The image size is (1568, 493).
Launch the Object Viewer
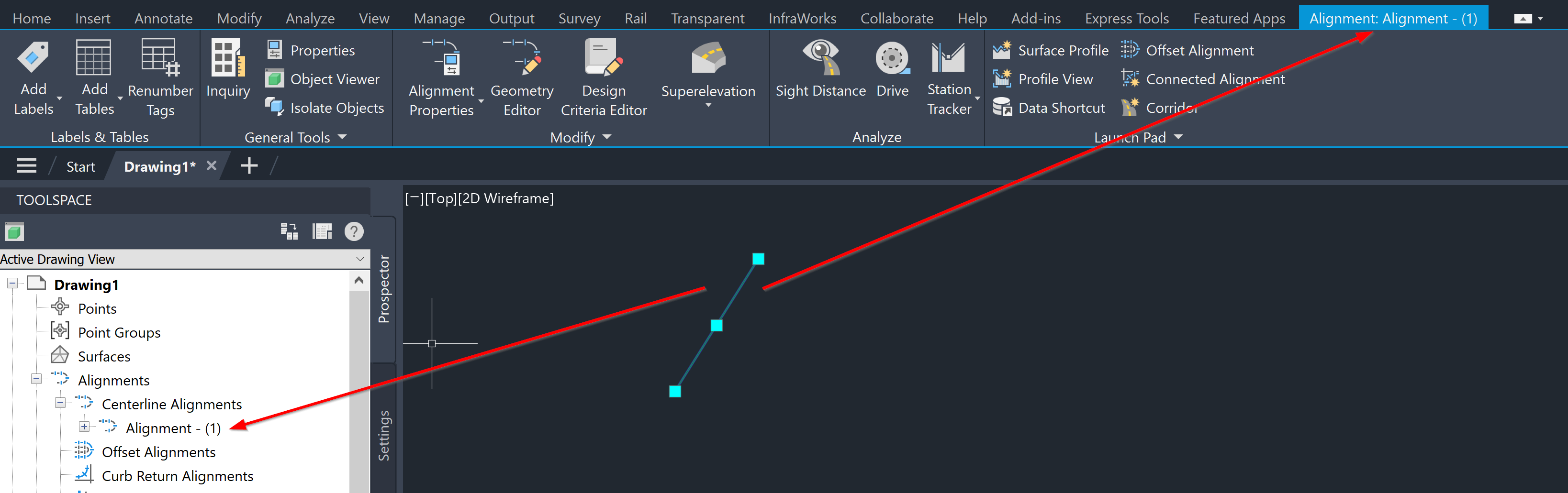click(323, 79)
